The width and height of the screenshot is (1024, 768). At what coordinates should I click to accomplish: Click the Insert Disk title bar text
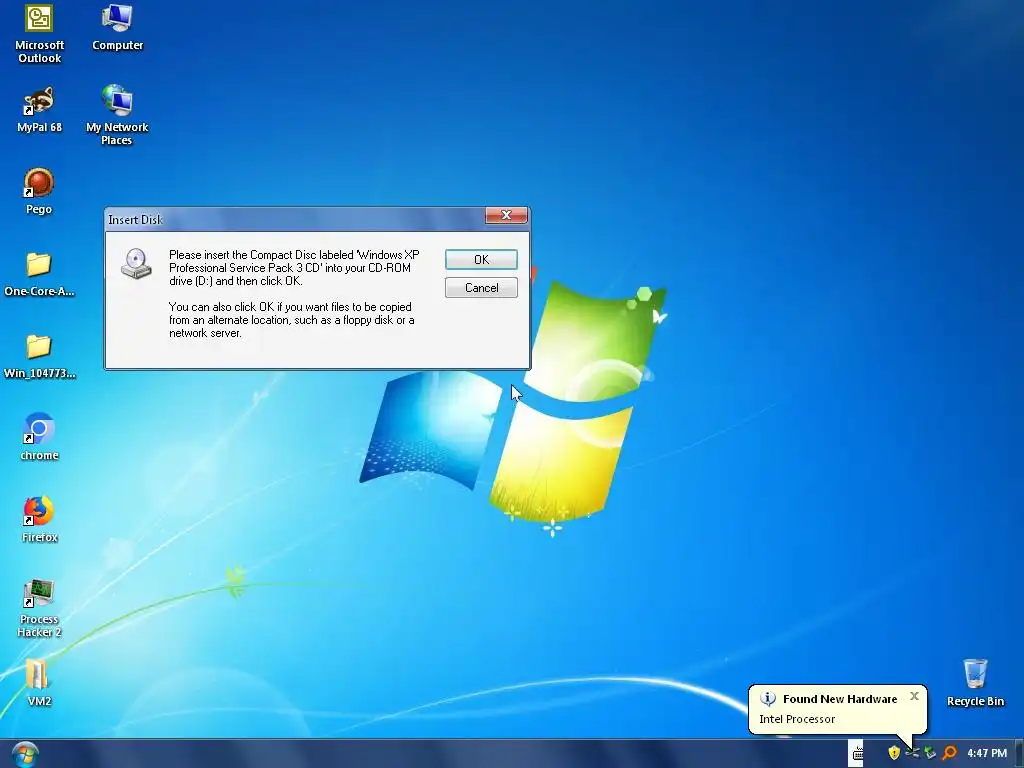click(x=135, y=219)
